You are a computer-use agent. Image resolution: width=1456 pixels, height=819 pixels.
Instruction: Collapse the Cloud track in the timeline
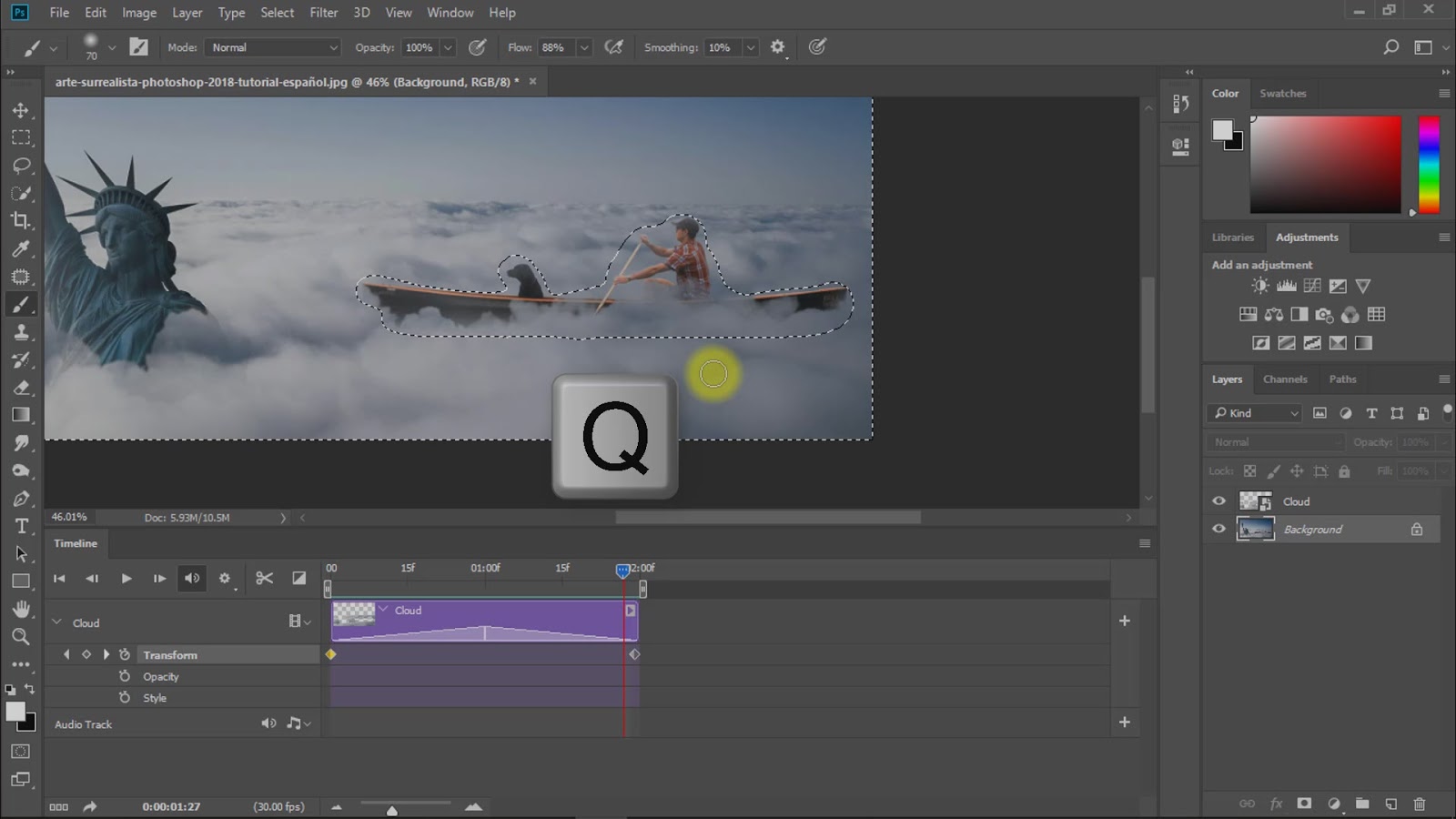56,622
